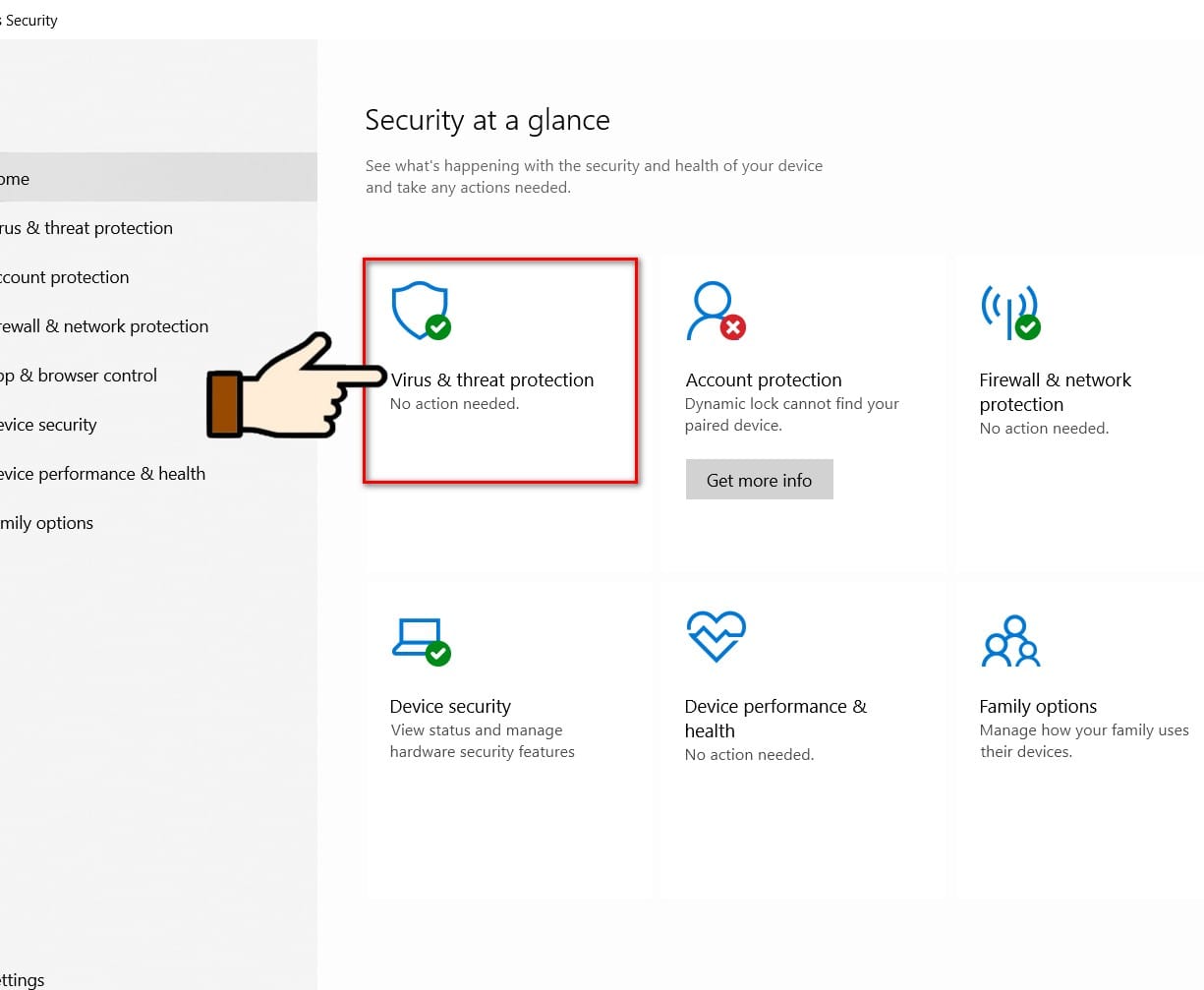Viewport: 1204px width, 990px height.
Task: Choose Device security in the sidebar
Action: pos(49,425)
